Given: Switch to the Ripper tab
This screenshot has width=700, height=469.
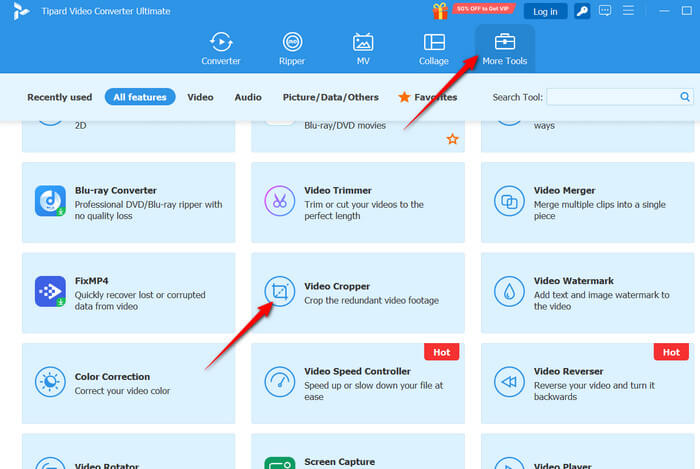Looking at the screenshot, I should point(292,48).
